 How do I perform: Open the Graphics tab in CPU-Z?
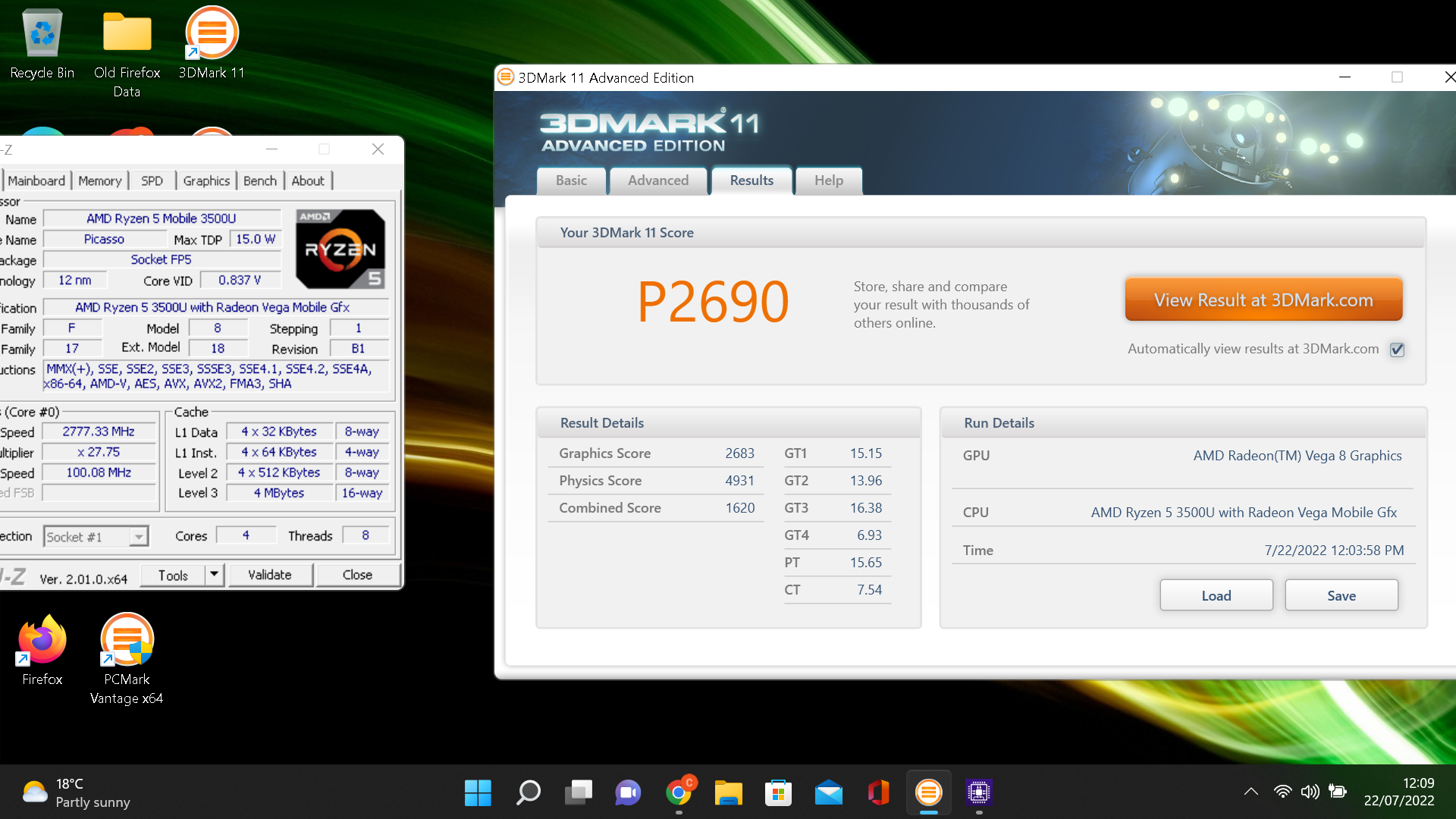[x=206, y=180]
